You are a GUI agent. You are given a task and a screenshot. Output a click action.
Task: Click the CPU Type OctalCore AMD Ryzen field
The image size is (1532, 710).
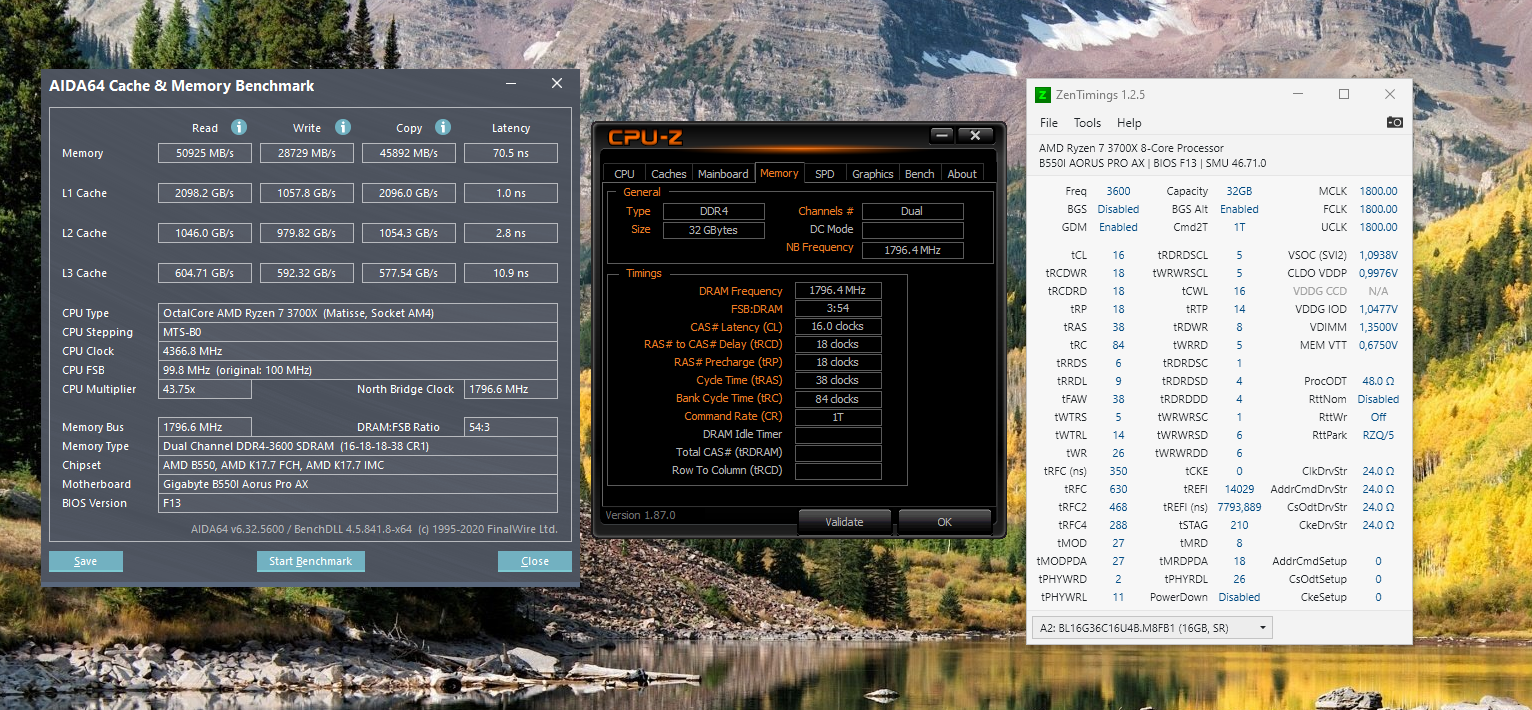tap(358, 313)
